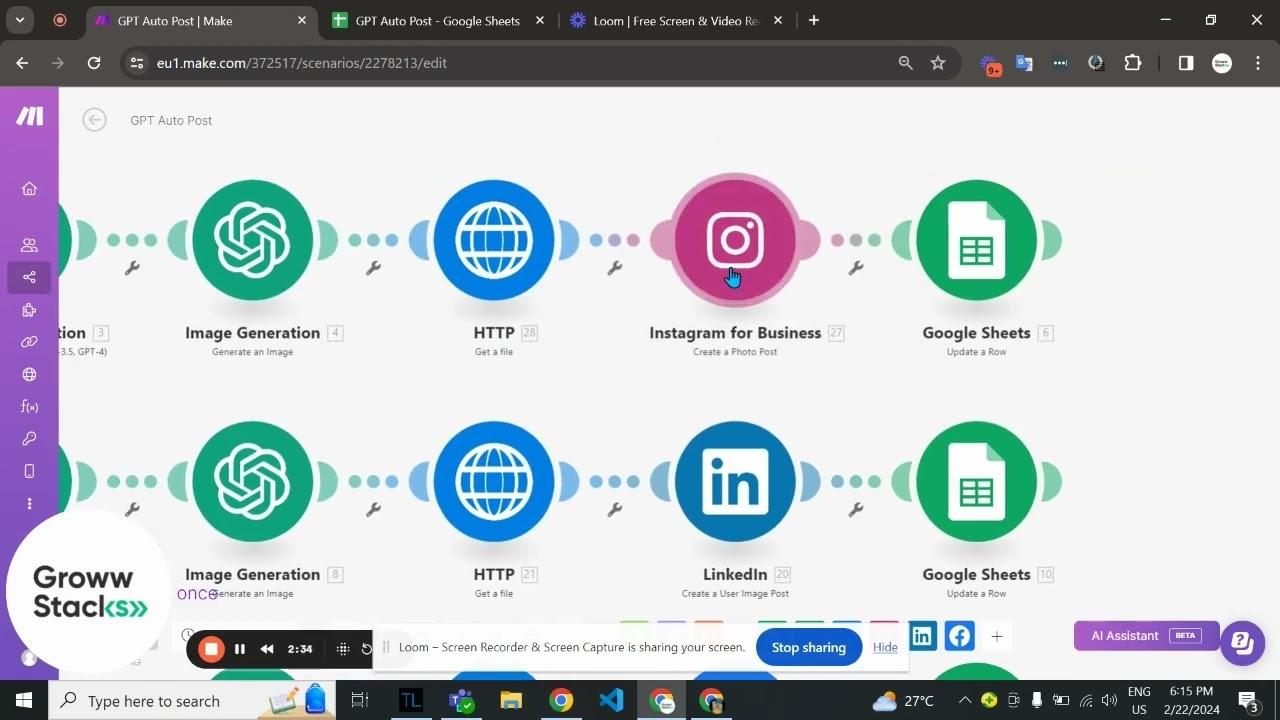Click the Loom grip dots icon
Image resolution: width=1280 pixels, height=720 pixels.
[343, 649]
